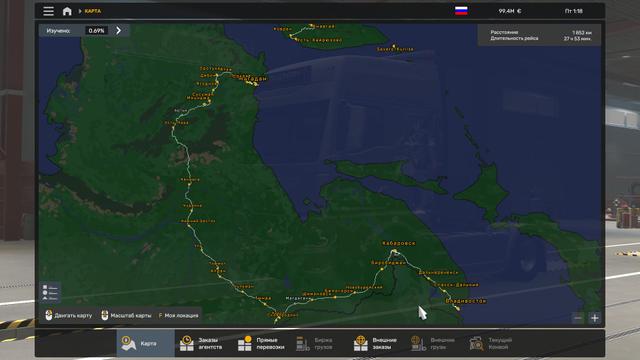This screenshot has width=640, height=360.
Task: Click the Карта breadcrumb label
Action: 93,11
